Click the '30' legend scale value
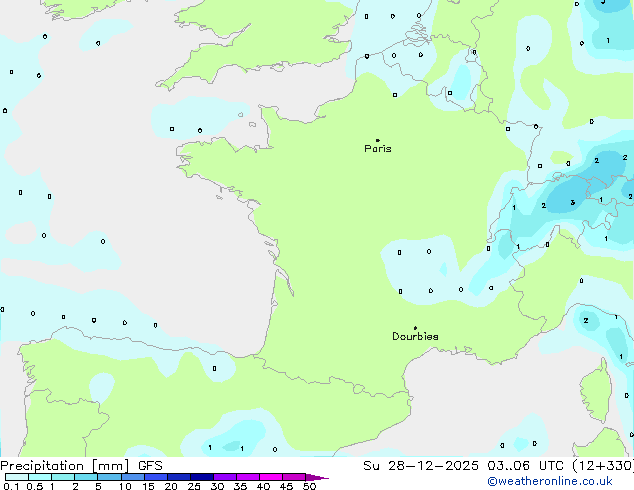Viewport: 634px width, 490px height. pyautogui.click(x=217, y=486)
